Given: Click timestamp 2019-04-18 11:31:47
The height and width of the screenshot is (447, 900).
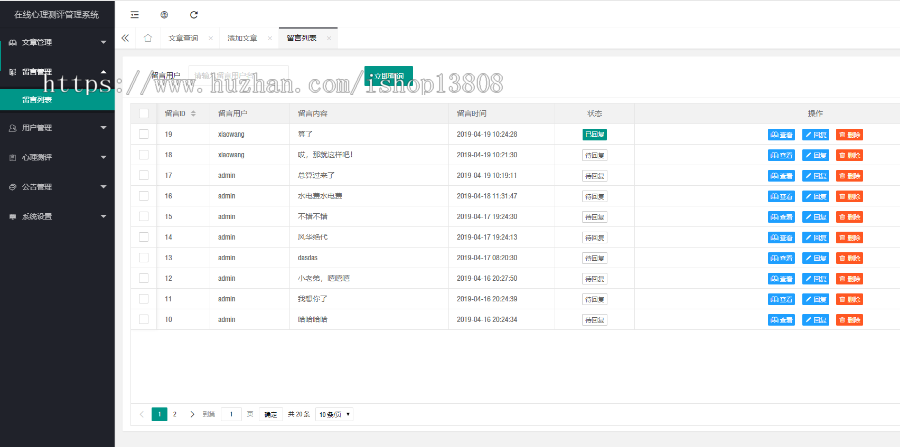Looking at the screenshot, I should (487, 196).
